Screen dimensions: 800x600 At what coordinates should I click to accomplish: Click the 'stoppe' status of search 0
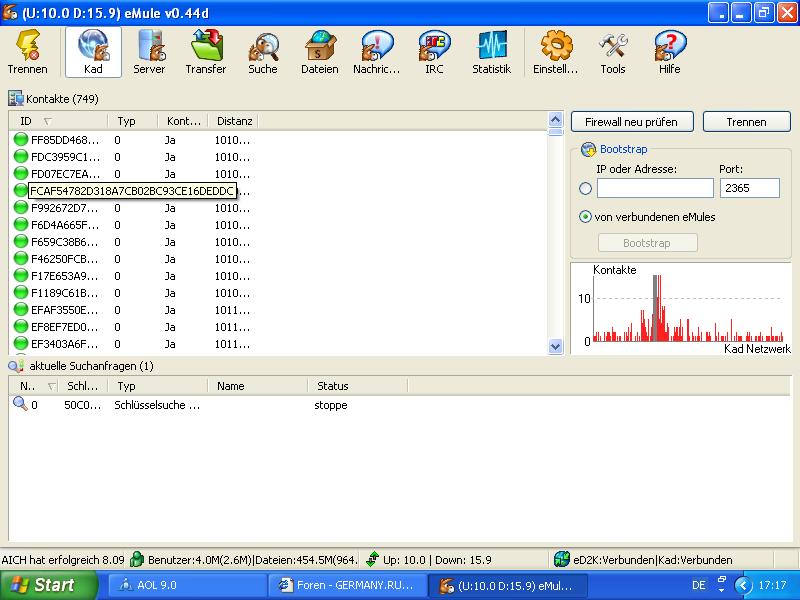pyautogui.click(x=331, y=405)
